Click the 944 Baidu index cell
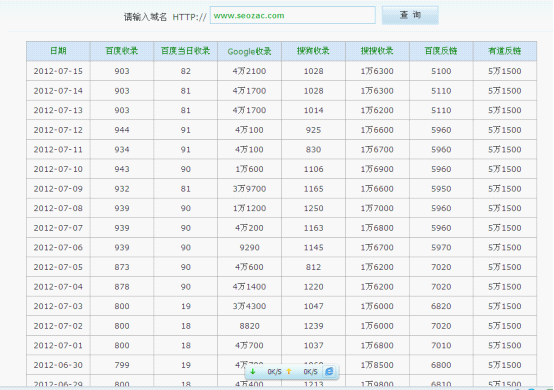The width and height of the screenshot is (554, 390). pyautogui.click(x=122, y=130)
